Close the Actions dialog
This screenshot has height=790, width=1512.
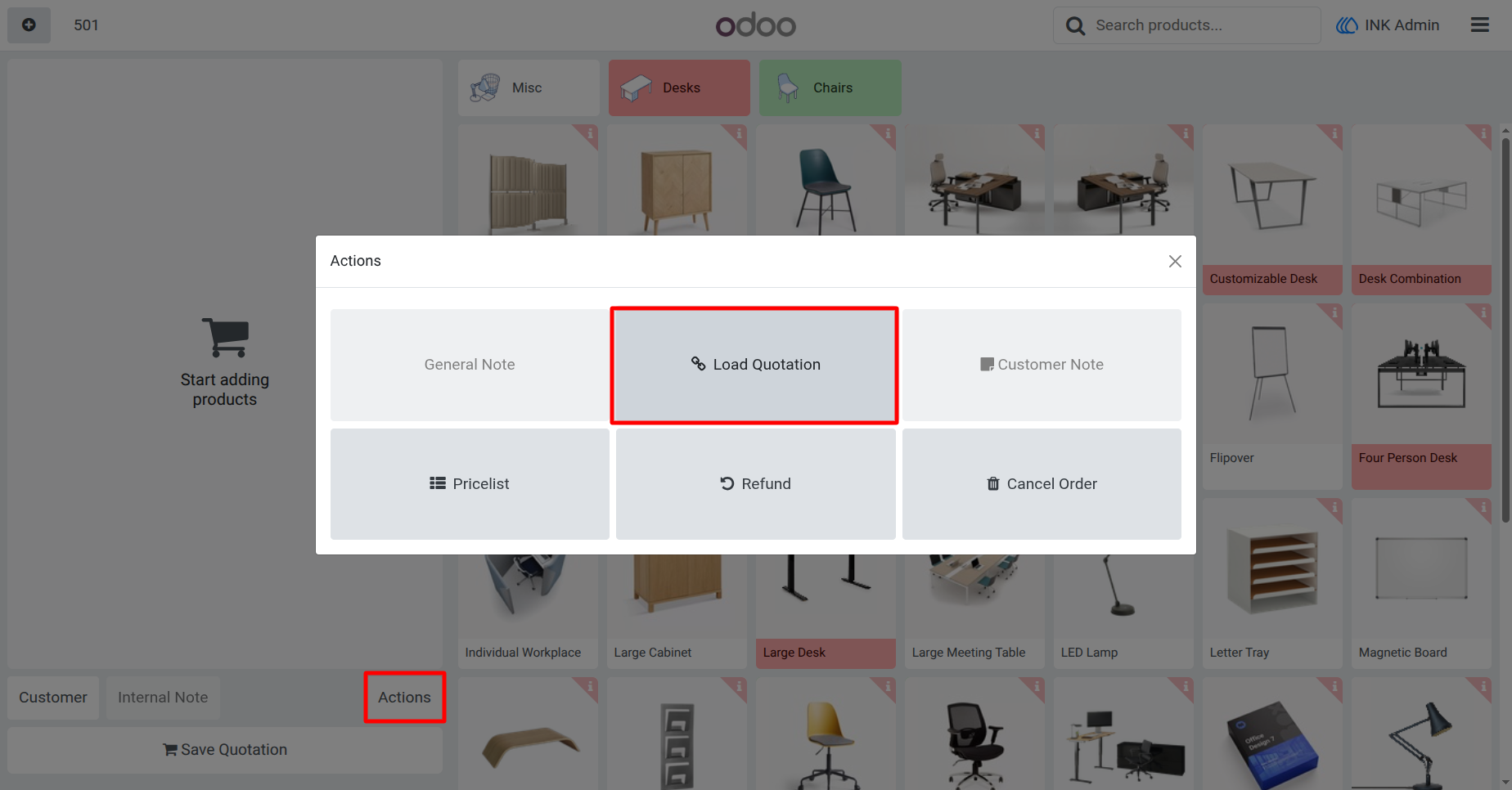1175,261
